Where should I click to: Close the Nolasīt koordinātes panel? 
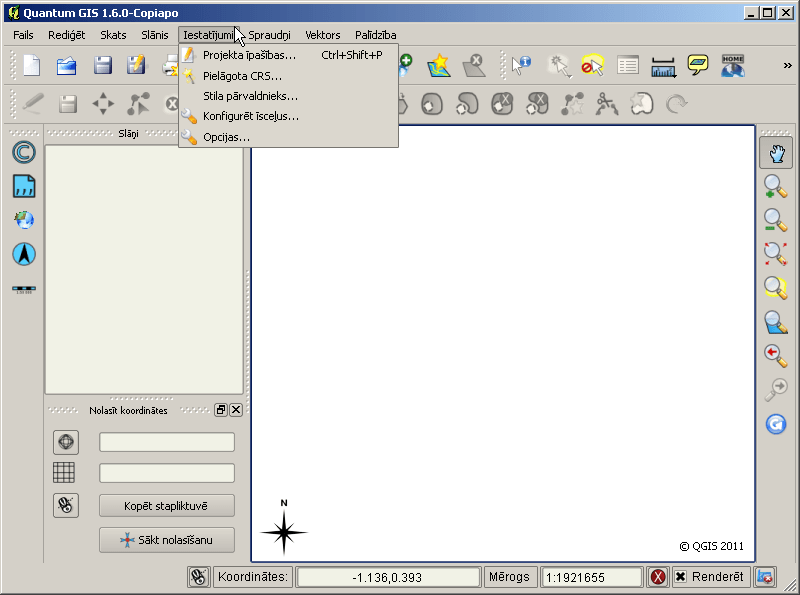236,410
